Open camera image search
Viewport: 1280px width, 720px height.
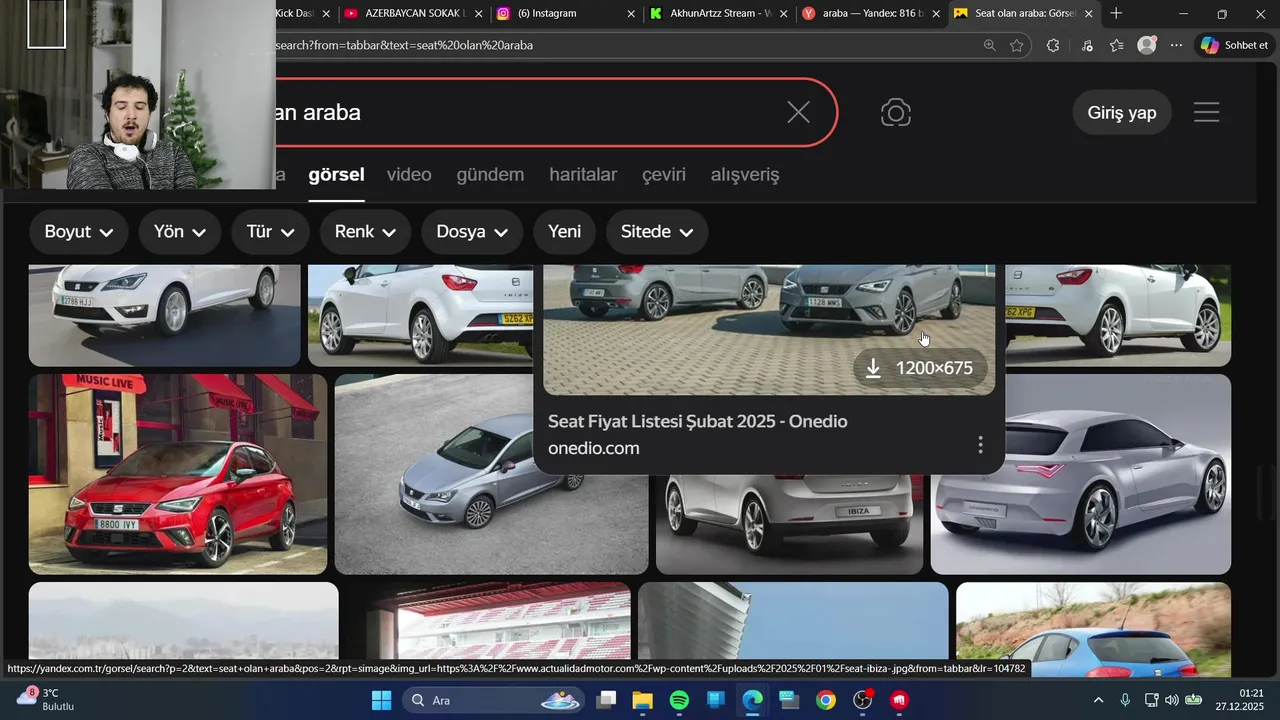(x=896, y=113)
